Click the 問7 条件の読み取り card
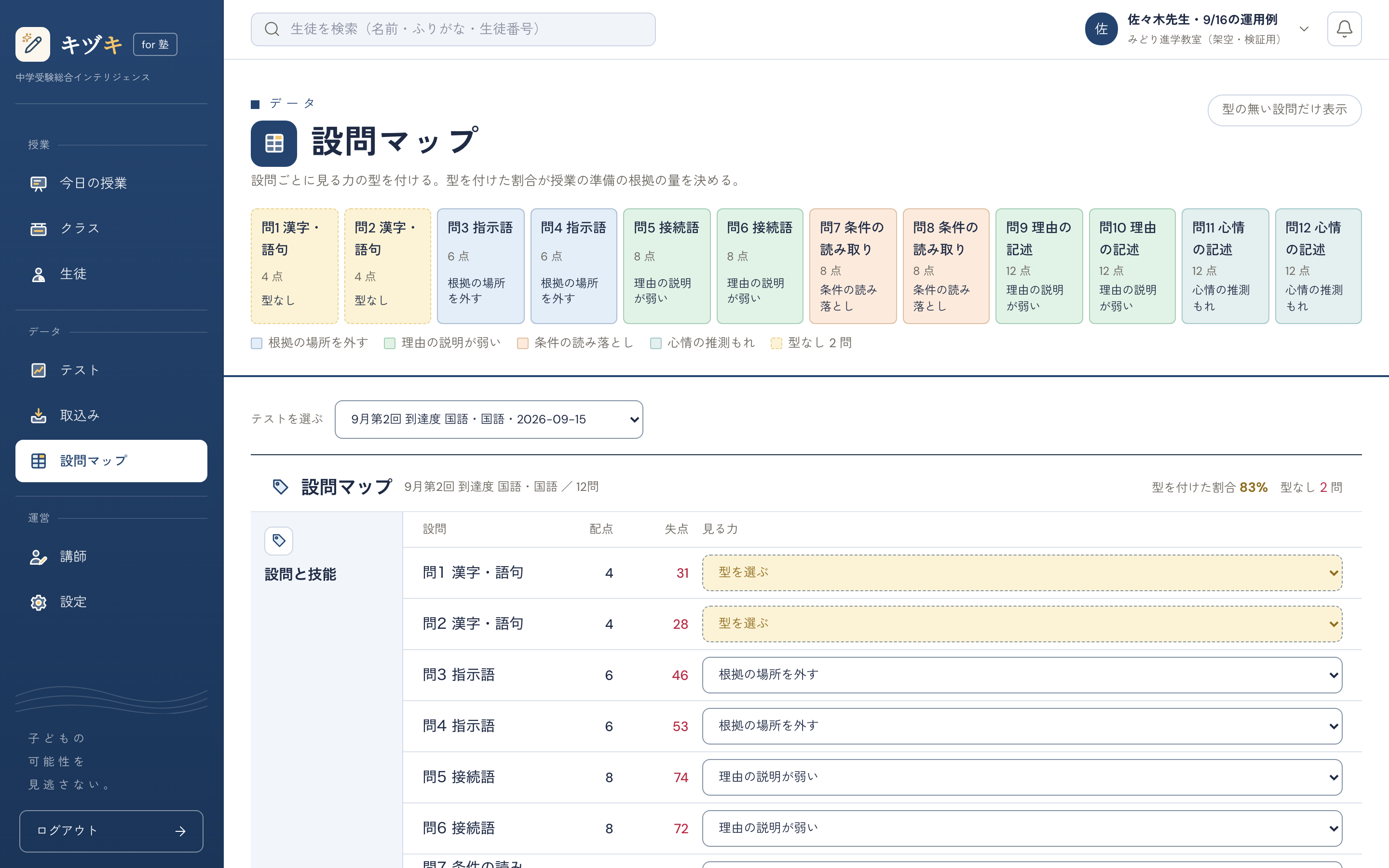The width and height of the screenshot is (1389, 868). 852,266
